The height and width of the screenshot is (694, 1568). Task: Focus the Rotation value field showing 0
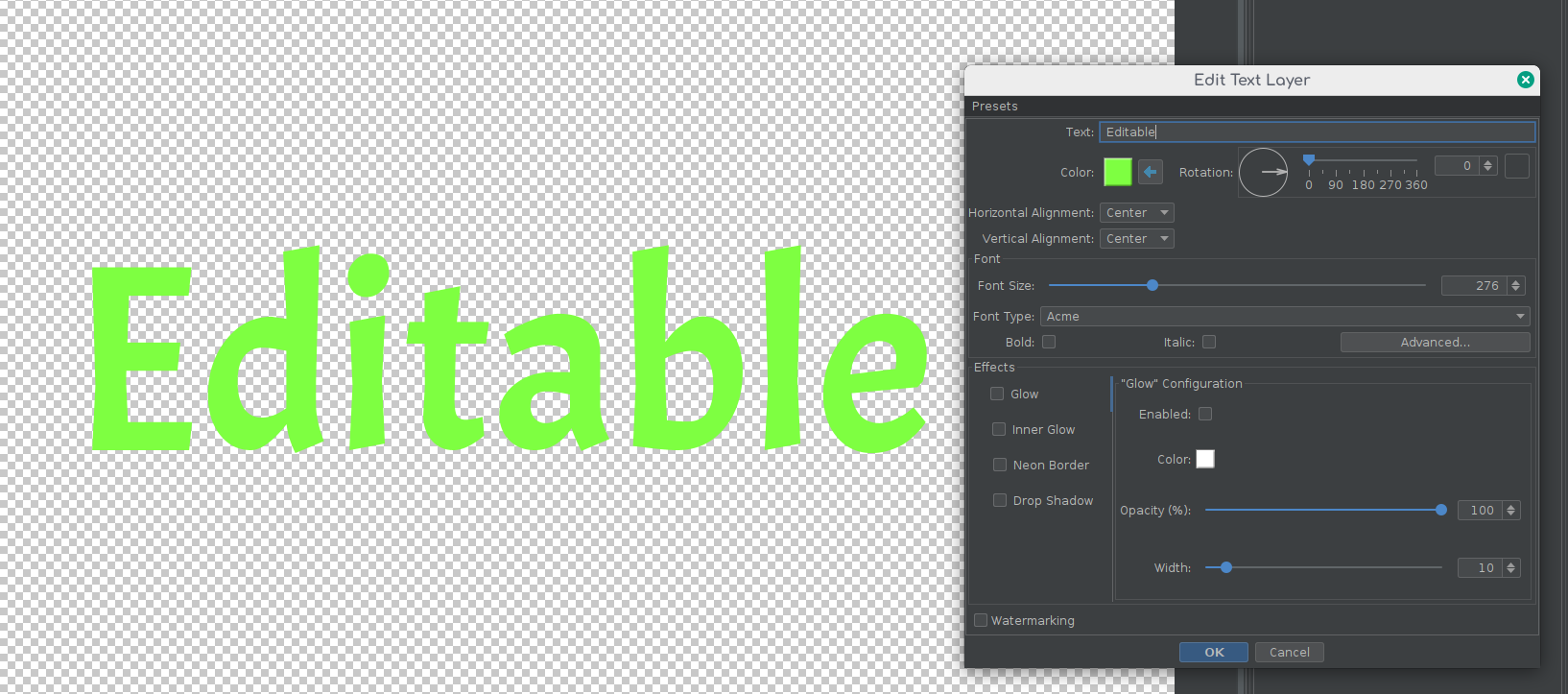1457,166
